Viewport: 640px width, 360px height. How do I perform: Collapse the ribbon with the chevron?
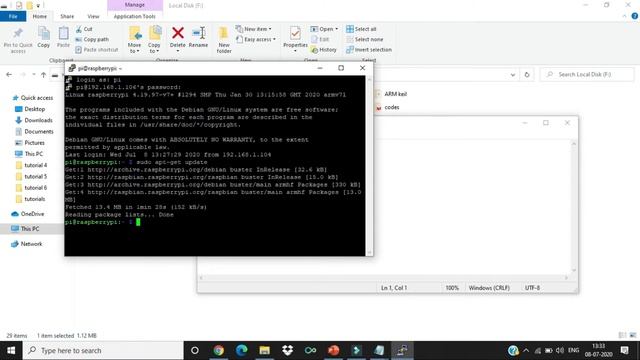tap(624, 16)
